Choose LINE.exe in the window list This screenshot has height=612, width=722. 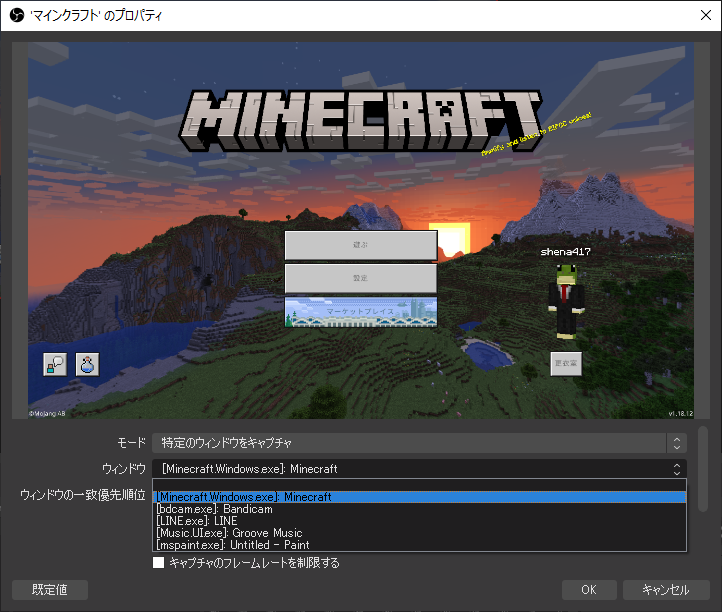coord(420,521)
